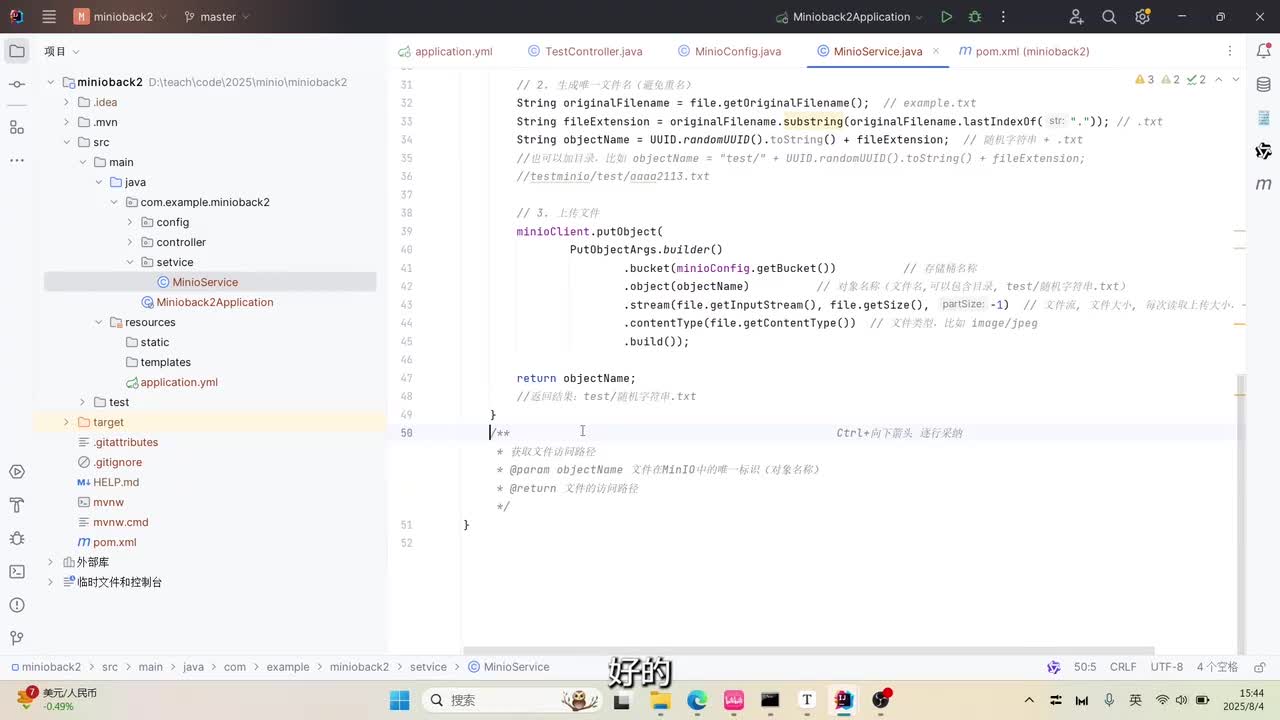This screenshot has height=720, width=1280.
Task: Switch to the MinioConfig.java tab
Action: click(729, 51)
